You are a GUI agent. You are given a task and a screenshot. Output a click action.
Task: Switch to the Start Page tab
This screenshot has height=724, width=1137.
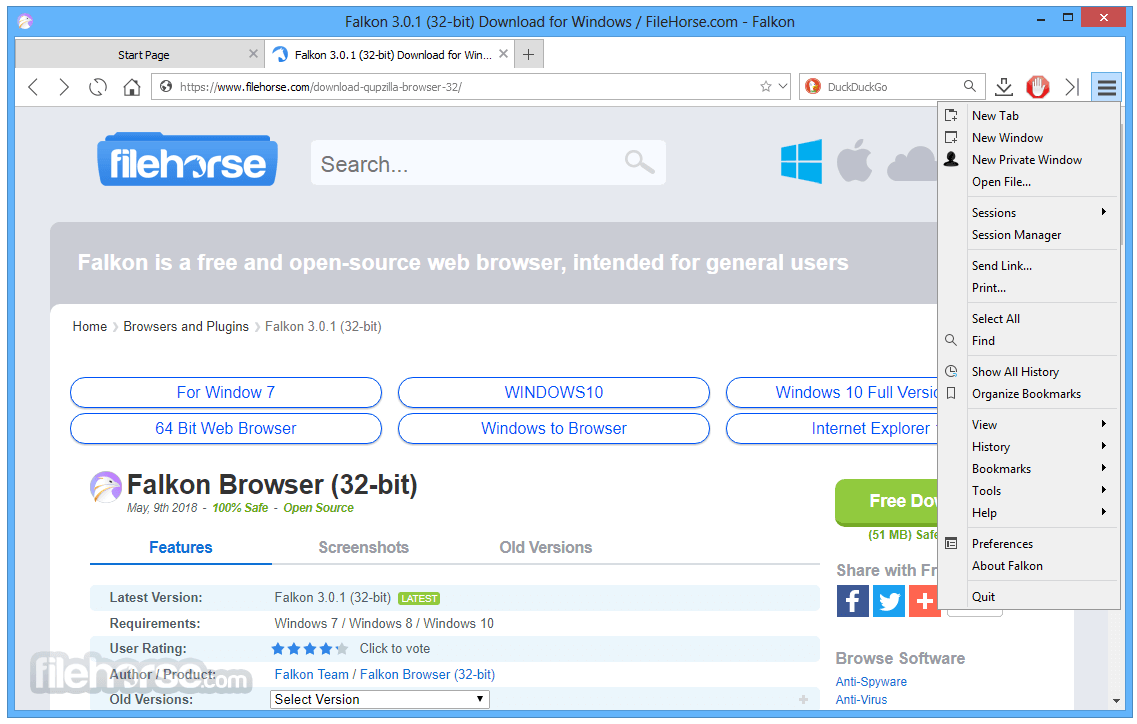(x=138, y=54)
